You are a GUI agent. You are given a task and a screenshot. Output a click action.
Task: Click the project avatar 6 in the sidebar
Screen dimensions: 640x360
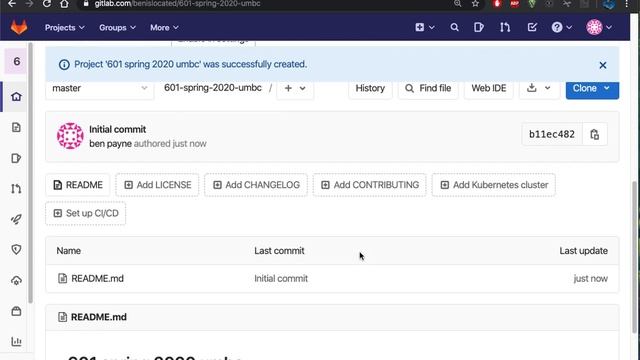pos(16,62)
